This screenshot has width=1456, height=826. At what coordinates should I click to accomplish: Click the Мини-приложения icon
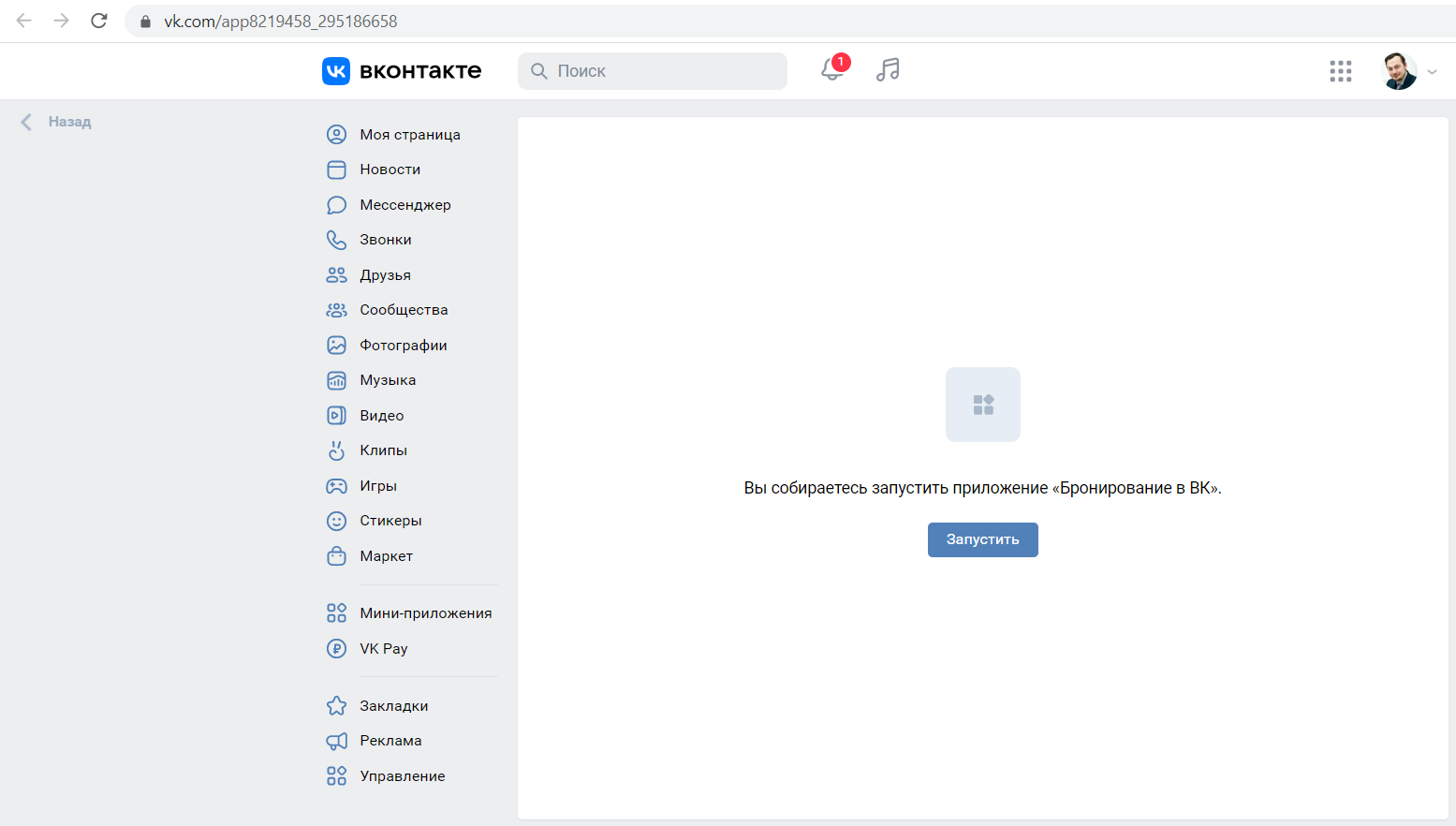point(336,613)
